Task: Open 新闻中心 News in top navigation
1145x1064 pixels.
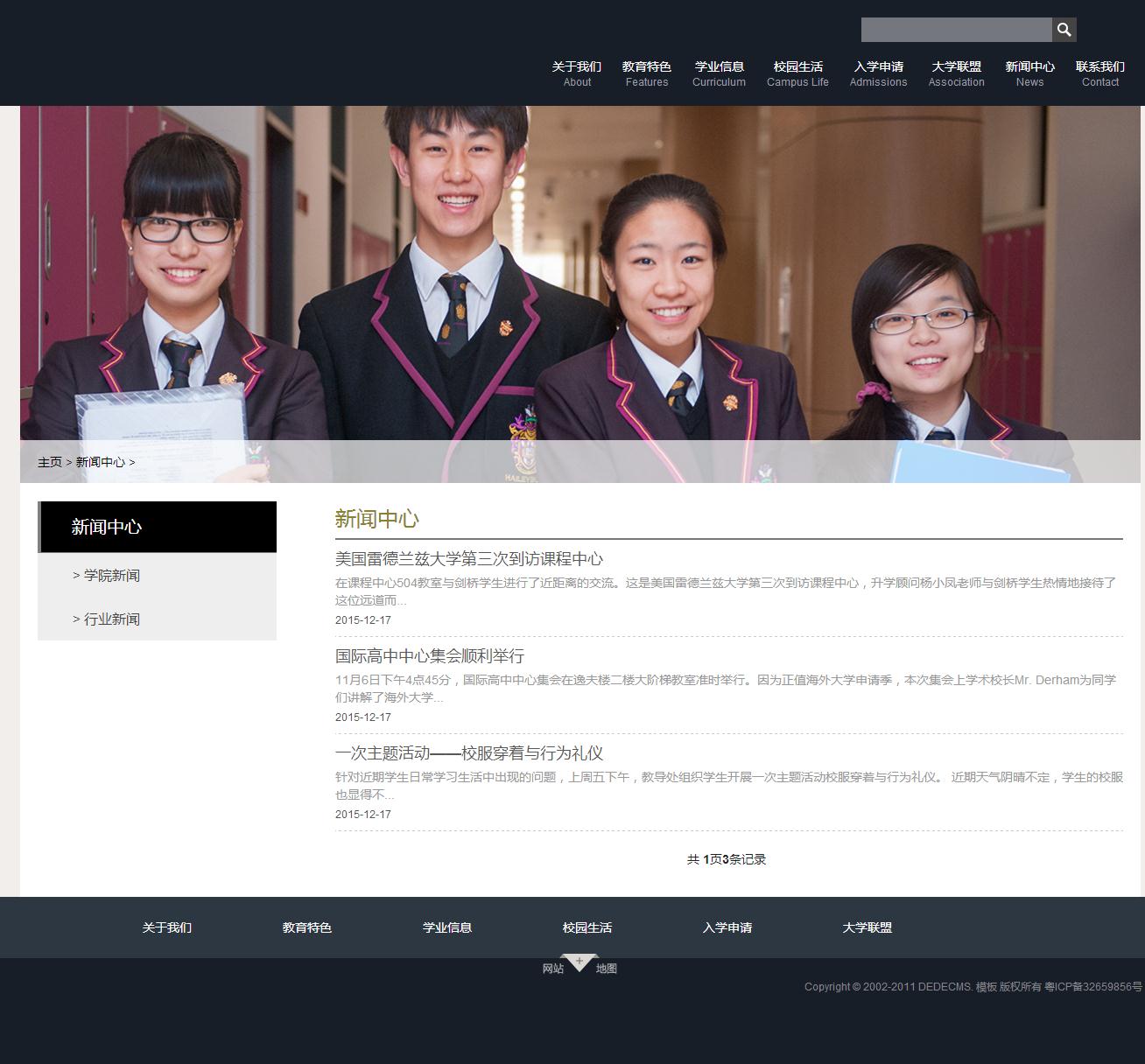Action: click(x=1029, y=73)
